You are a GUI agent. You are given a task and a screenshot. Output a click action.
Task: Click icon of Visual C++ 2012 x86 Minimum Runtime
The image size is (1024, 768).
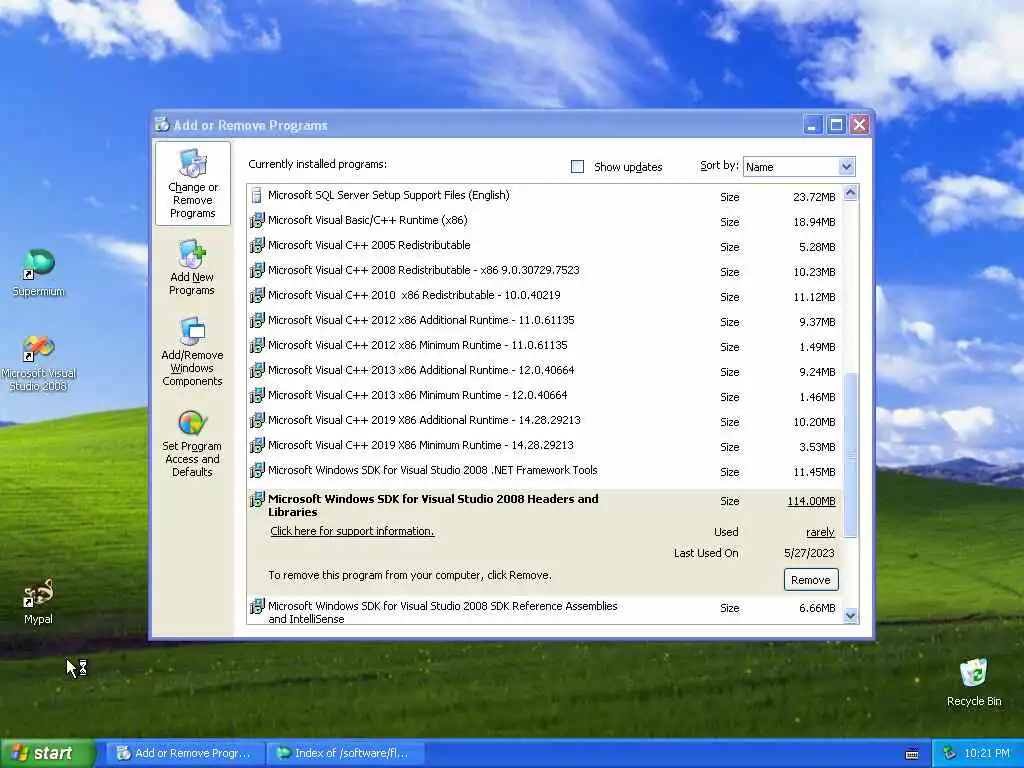tap(257, 345)
